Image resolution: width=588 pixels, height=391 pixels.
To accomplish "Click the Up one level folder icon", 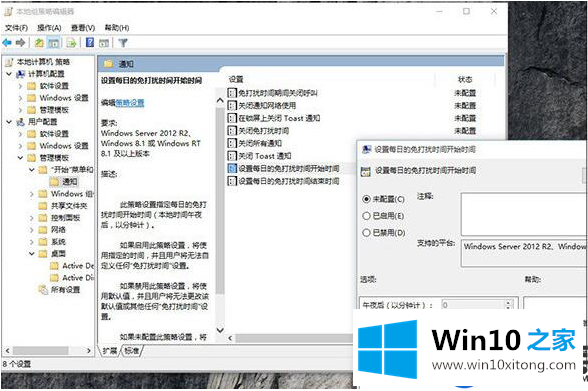I will pos(39,43).
